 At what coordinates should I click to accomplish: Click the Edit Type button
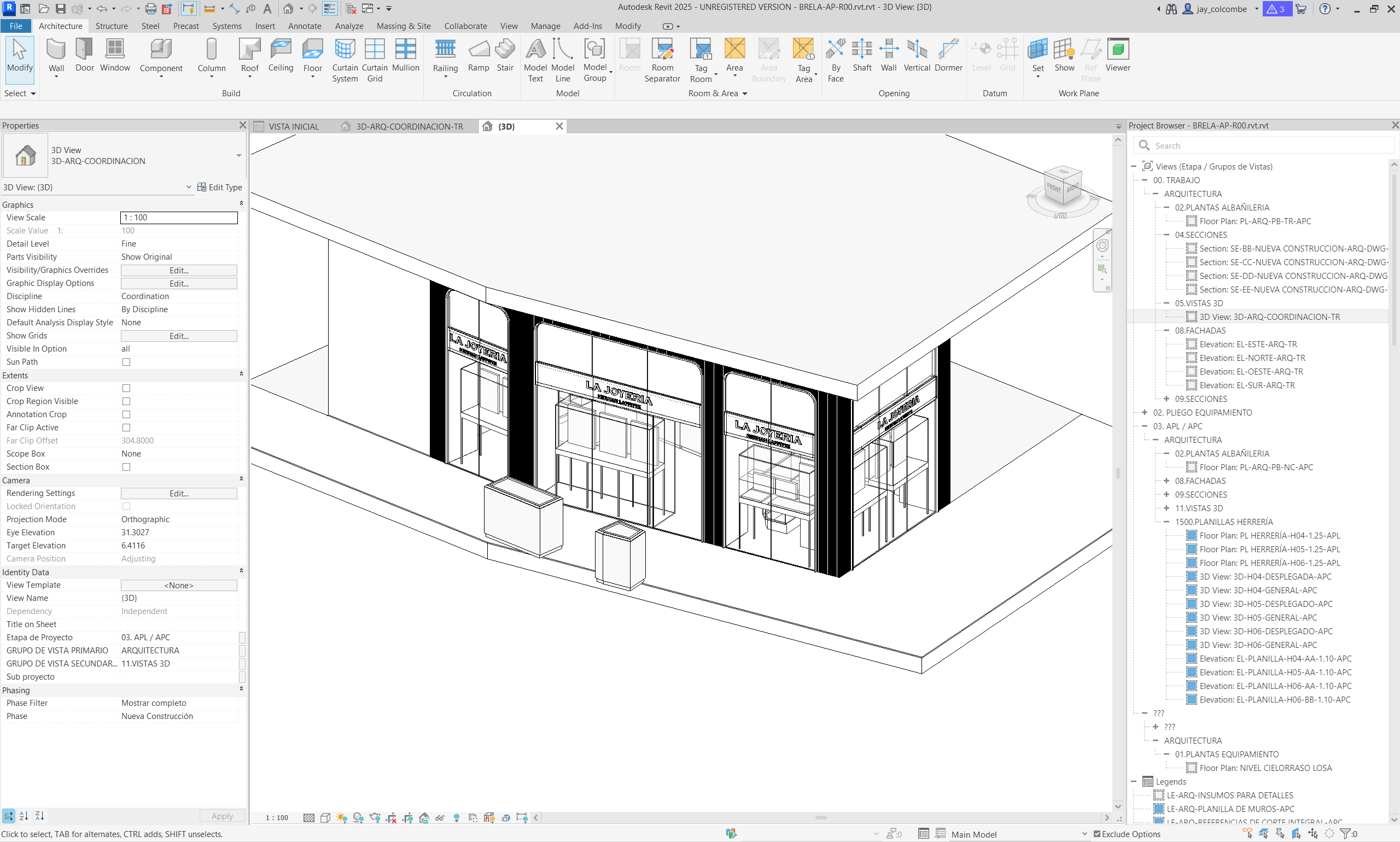click(219, 187)
